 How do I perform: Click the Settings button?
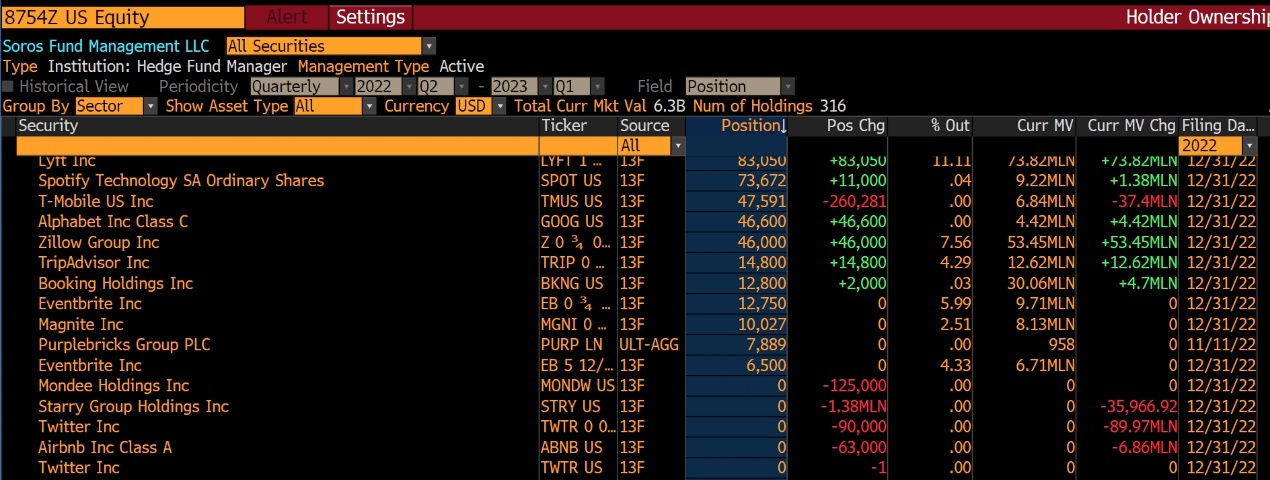point(370,17)
